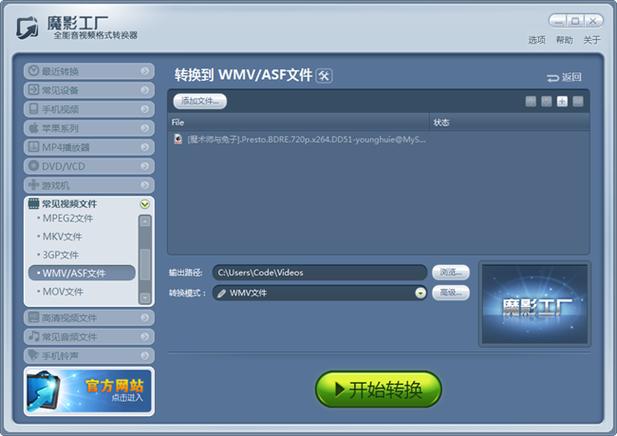Click the green 开始转换 button
617x436 pixels.
[x=379, y=389]
